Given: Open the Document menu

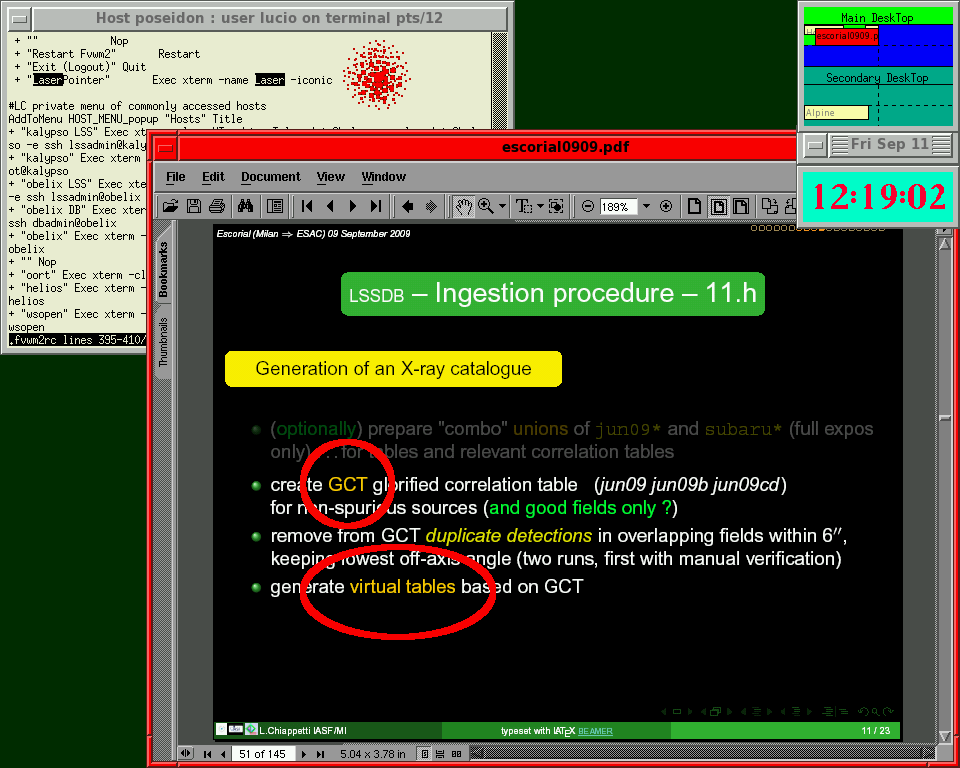Looking at the screenshot, I should coord(271,177).
